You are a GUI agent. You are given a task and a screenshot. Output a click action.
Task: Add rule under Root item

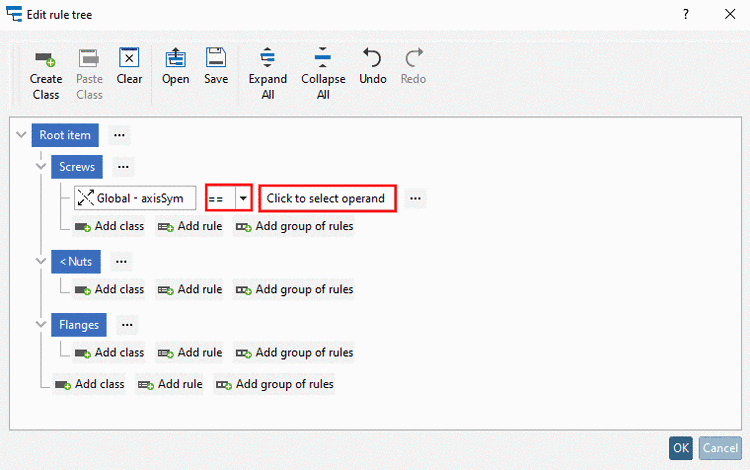point(170,384)
